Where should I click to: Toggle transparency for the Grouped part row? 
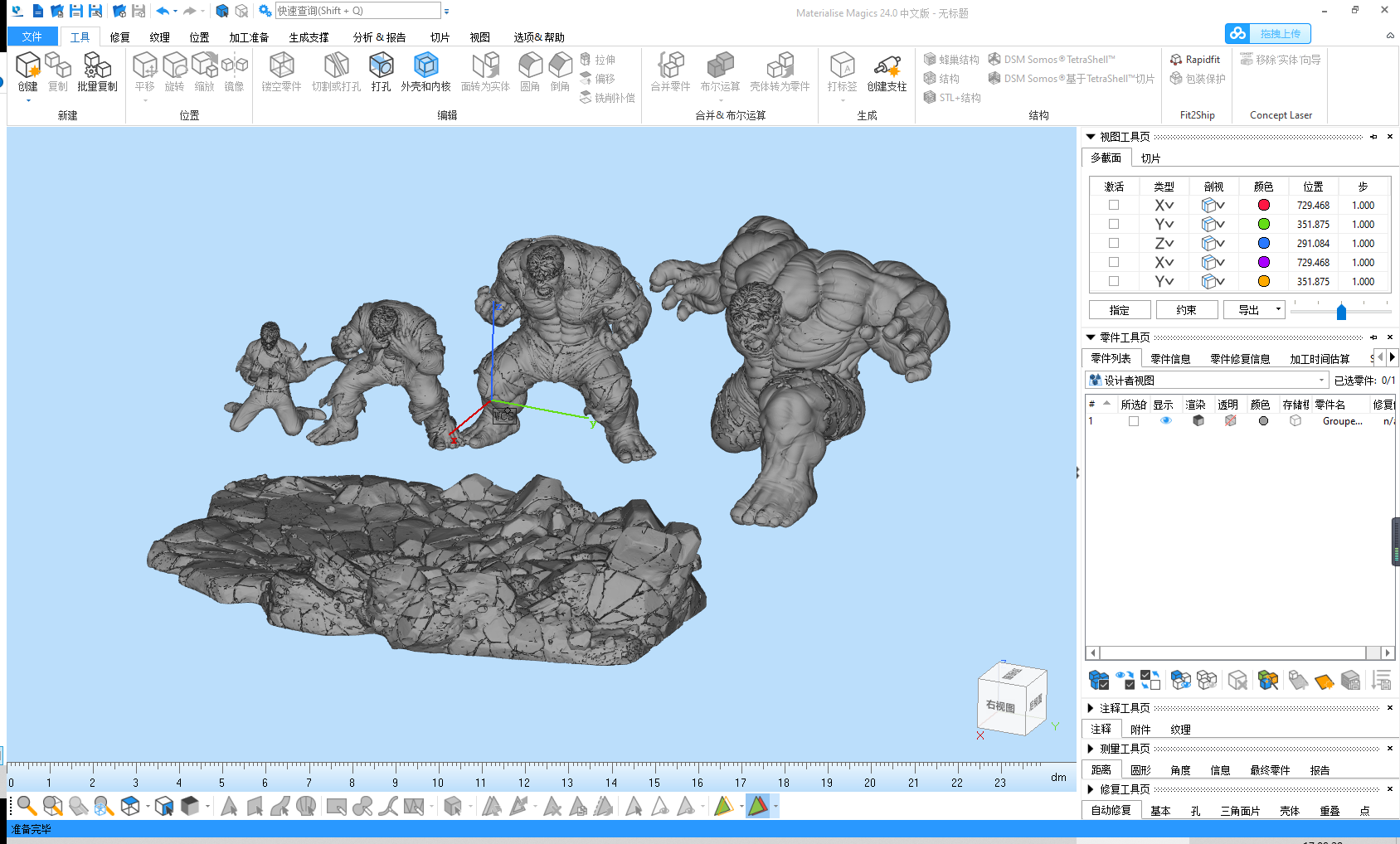[x=1231, y=421]
